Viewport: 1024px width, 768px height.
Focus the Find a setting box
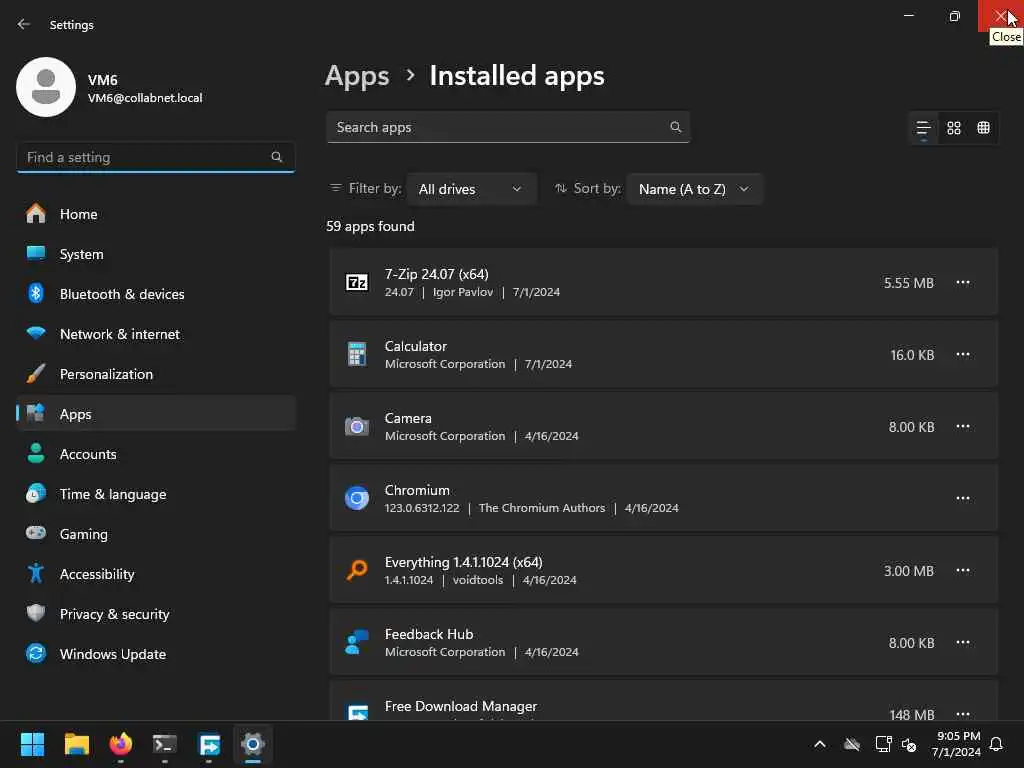145,157
